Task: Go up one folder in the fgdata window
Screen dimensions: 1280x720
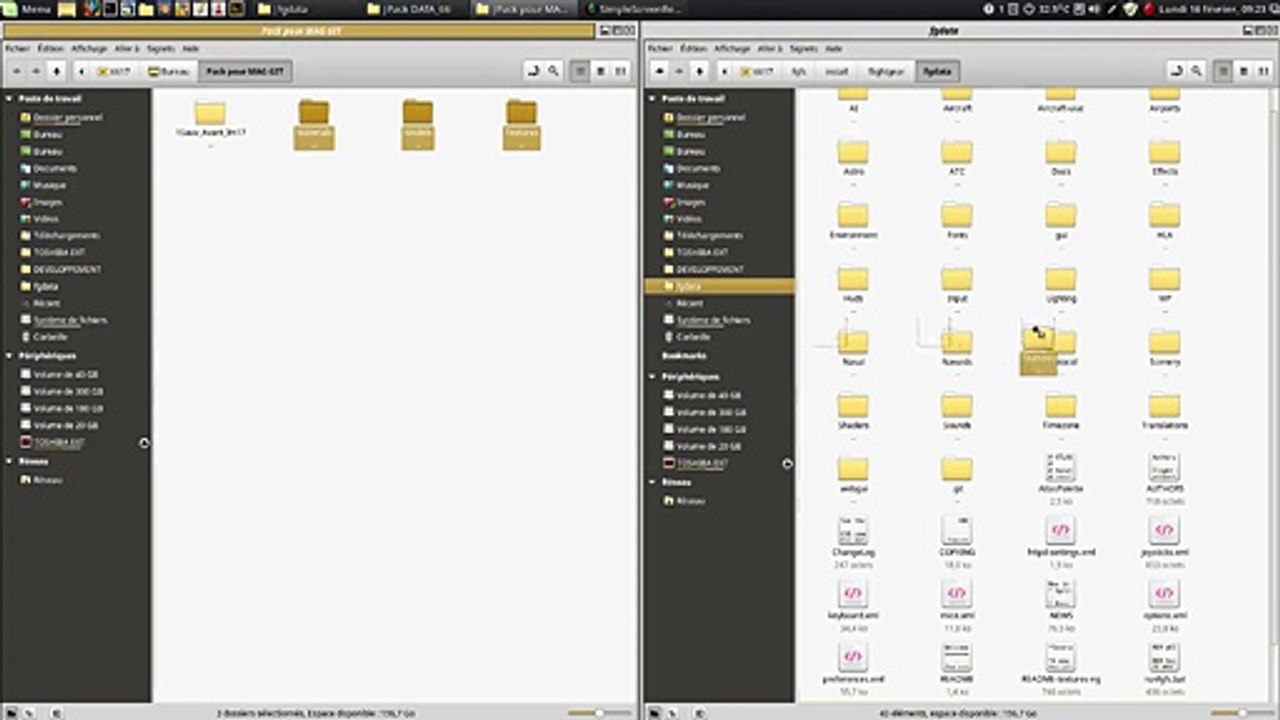Action: click(699, 71)
